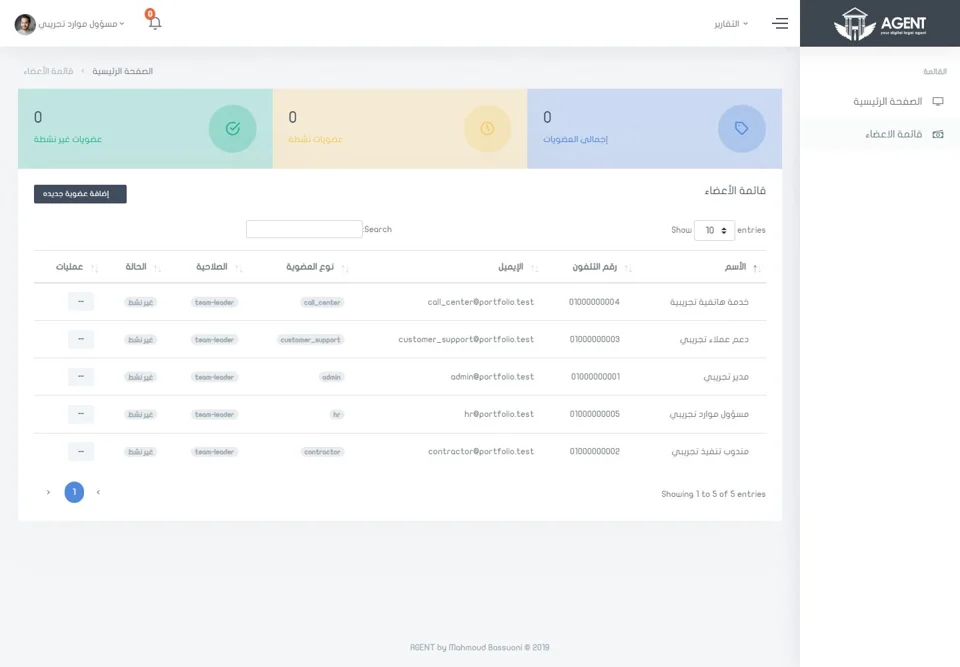Click phone number 01000000002

click(x=594, y=451)
